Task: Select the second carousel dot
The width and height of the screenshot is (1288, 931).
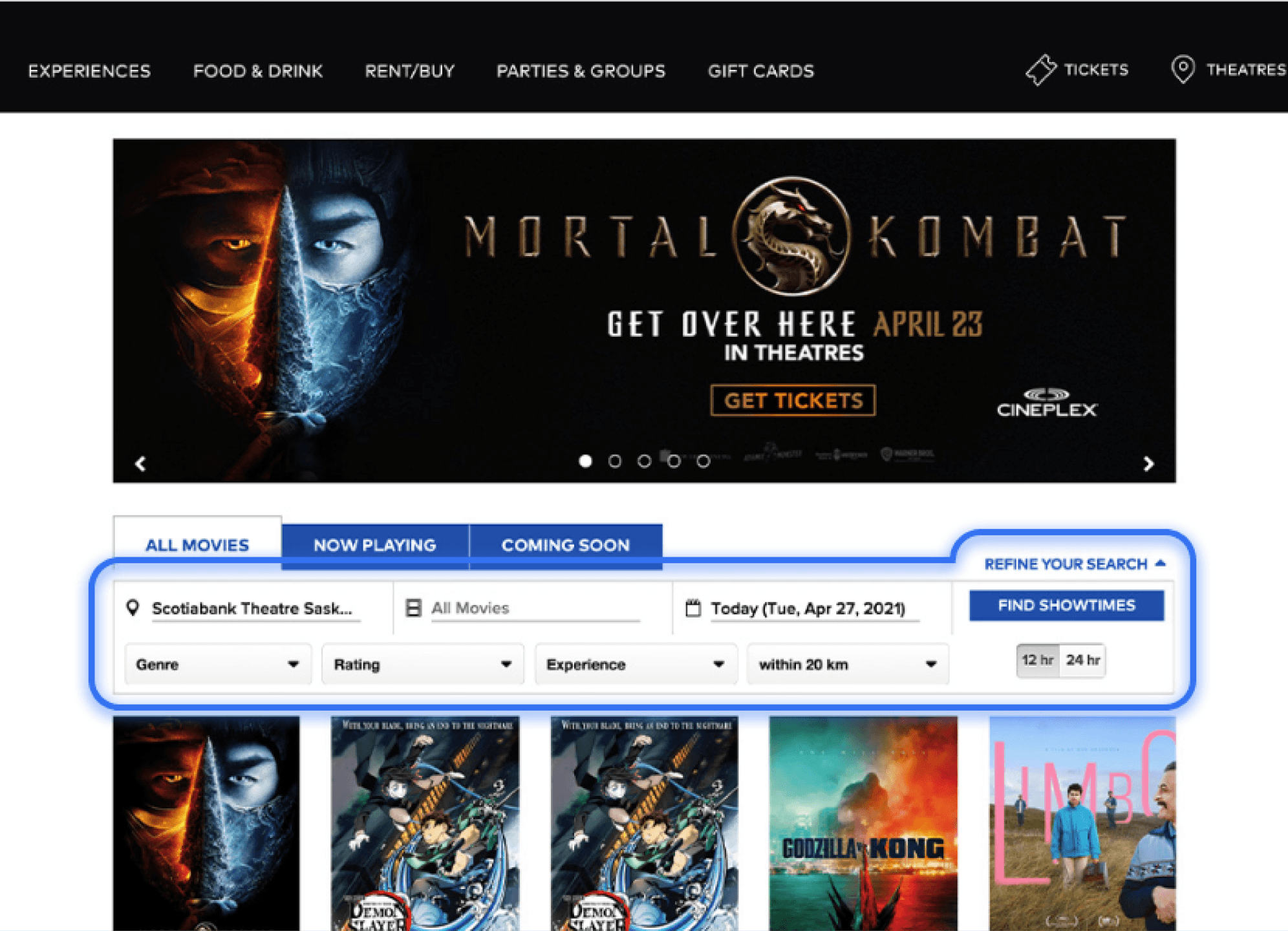Action: click(x=614, y=461)
